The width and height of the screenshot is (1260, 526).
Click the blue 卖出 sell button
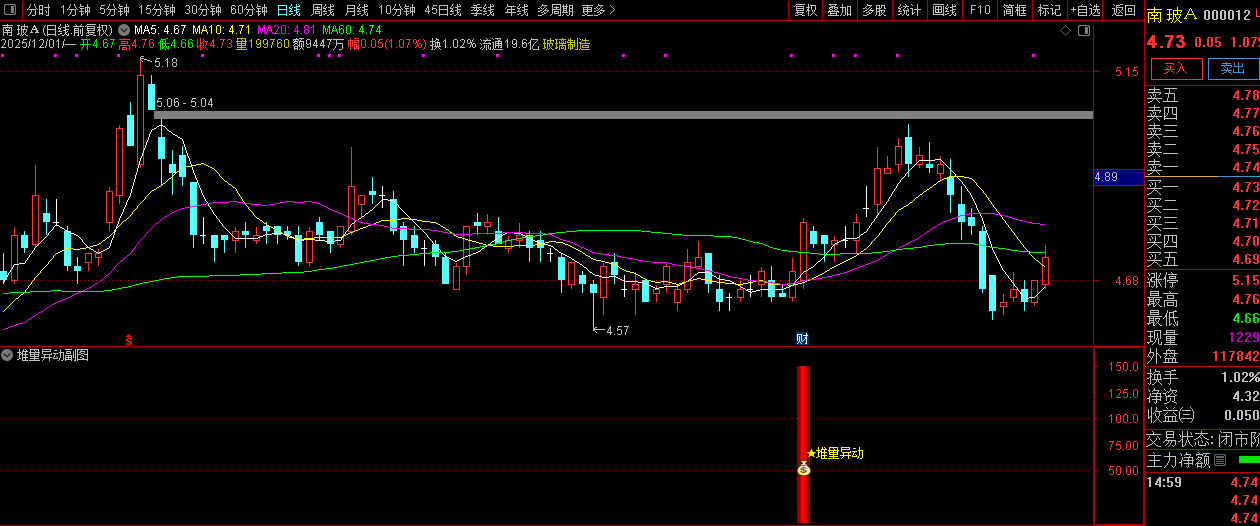pos(1233,68)
